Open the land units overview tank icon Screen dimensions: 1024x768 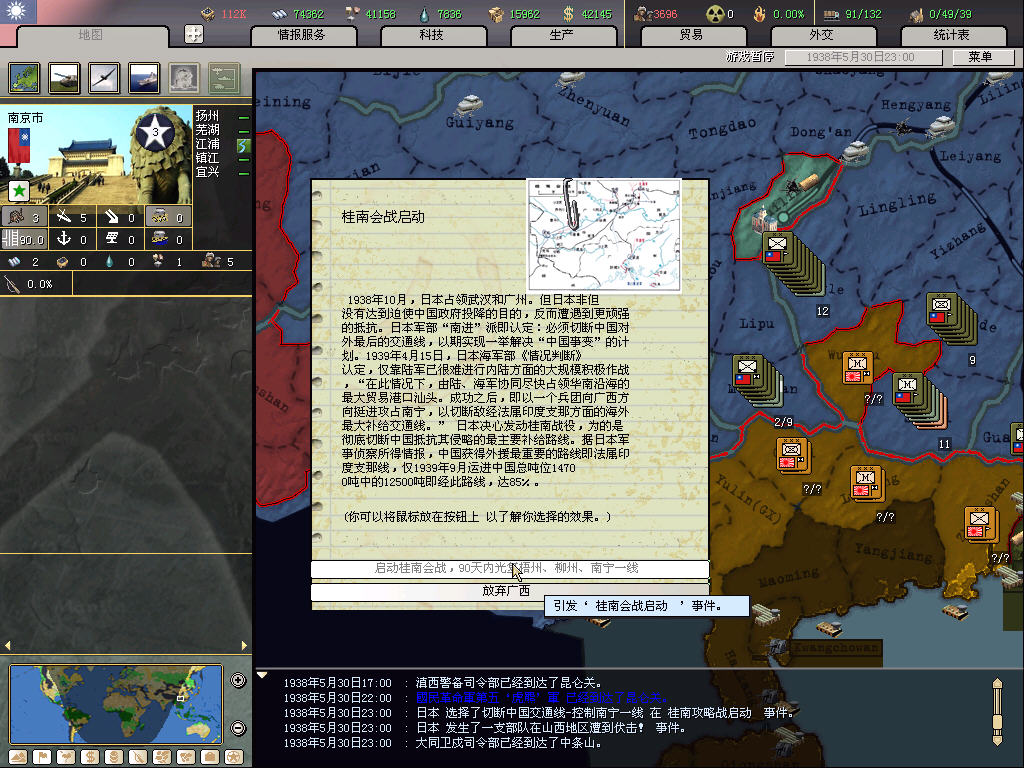pos(64,78)
